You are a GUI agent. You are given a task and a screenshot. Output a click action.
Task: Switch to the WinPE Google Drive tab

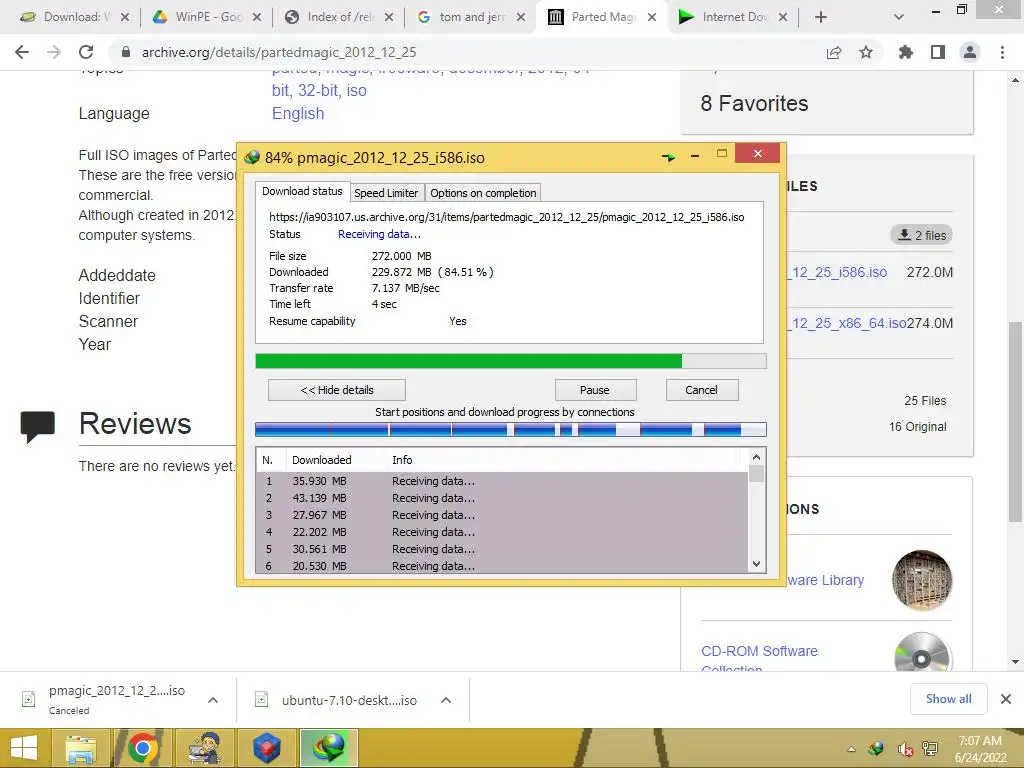[206, 17]
